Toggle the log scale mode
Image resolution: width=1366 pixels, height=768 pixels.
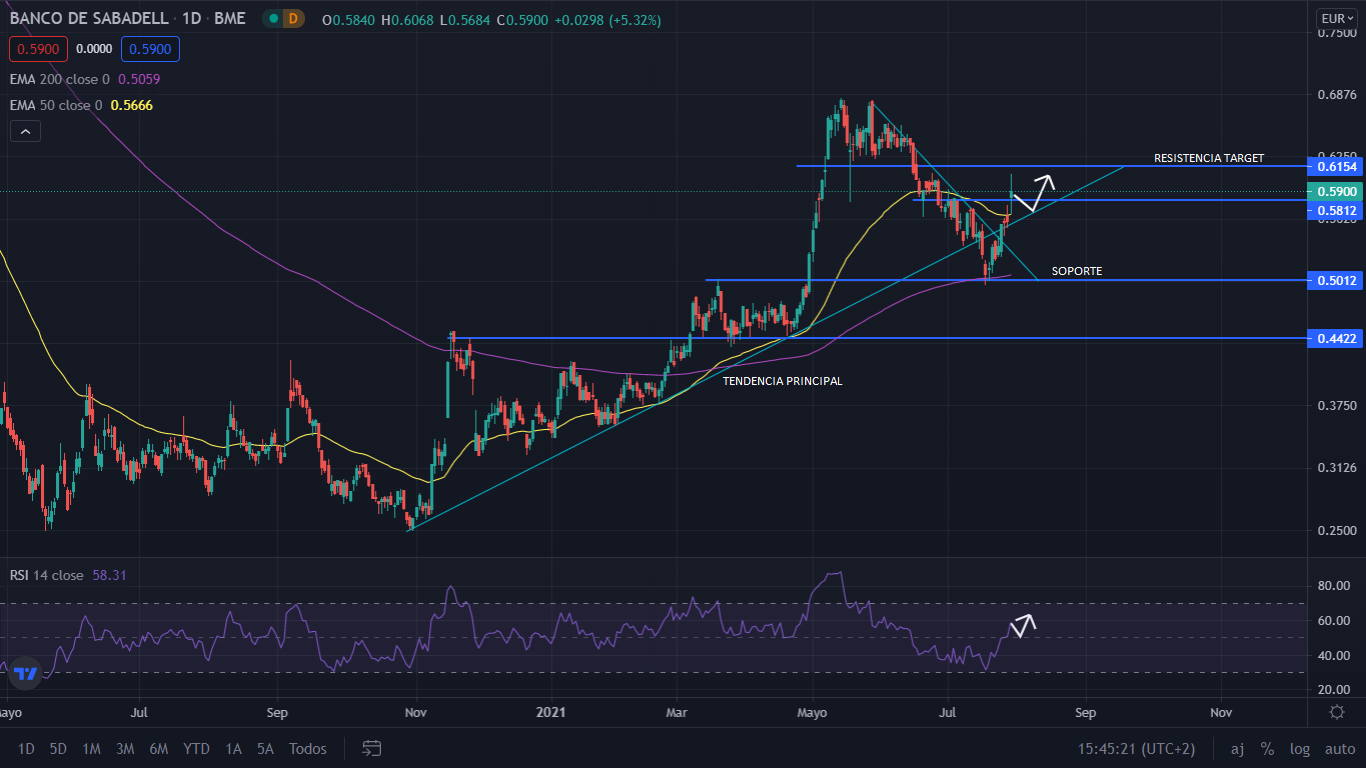pos(1300,748)
